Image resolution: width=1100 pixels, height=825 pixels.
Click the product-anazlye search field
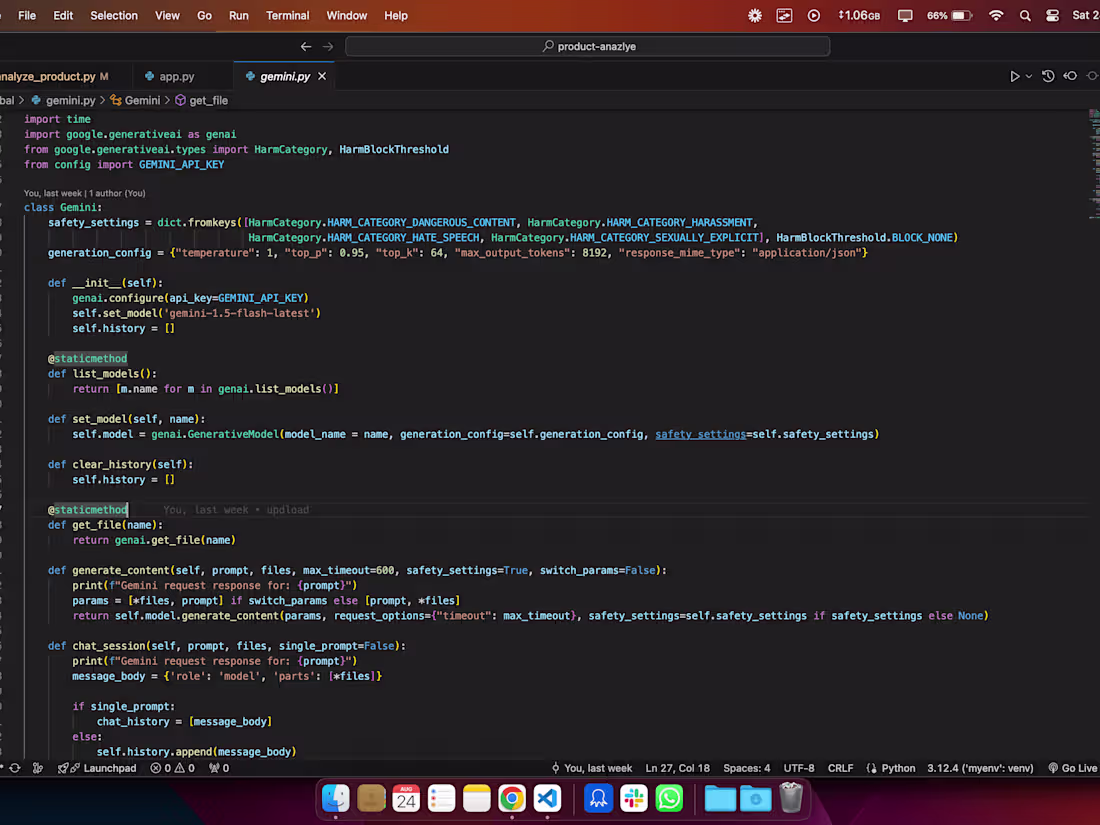(588, 46)
